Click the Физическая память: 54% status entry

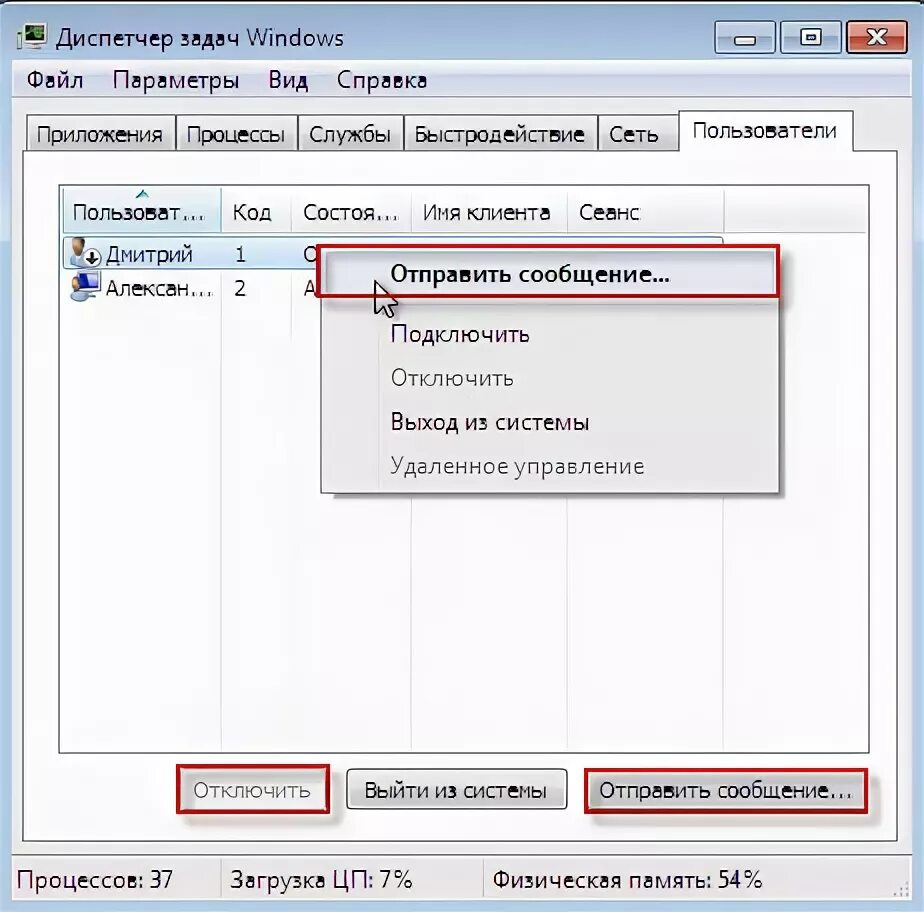(x=627, y=880)
